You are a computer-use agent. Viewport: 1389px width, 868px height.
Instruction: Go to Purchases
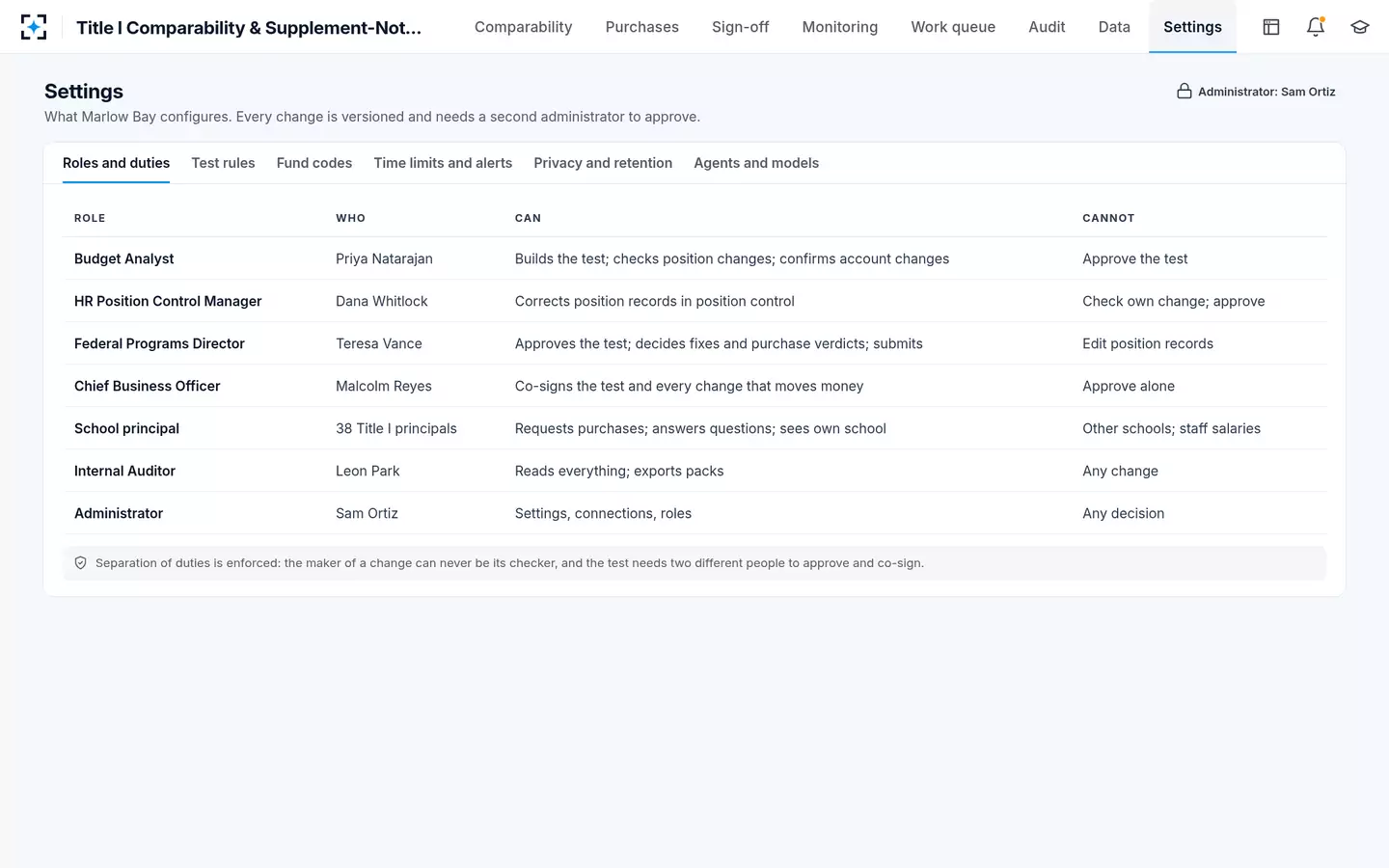point(642,27)
